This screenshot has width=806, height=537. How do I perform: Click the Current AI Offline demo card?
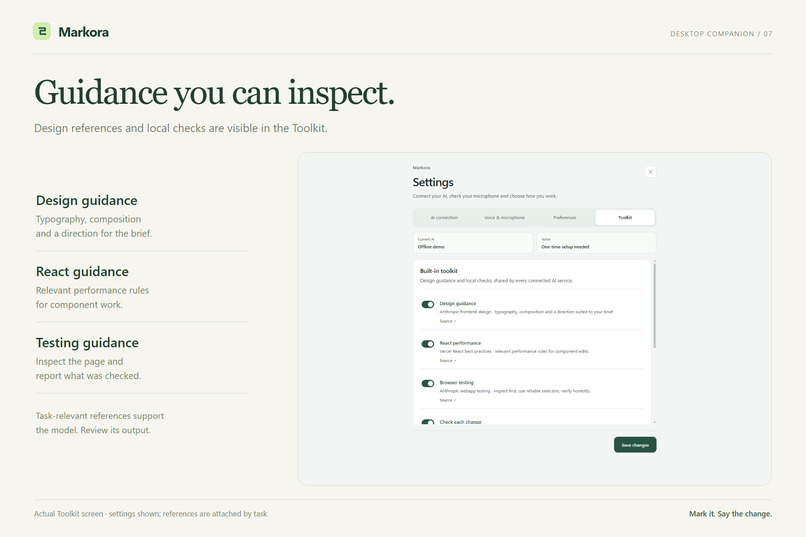coord(473,243)
